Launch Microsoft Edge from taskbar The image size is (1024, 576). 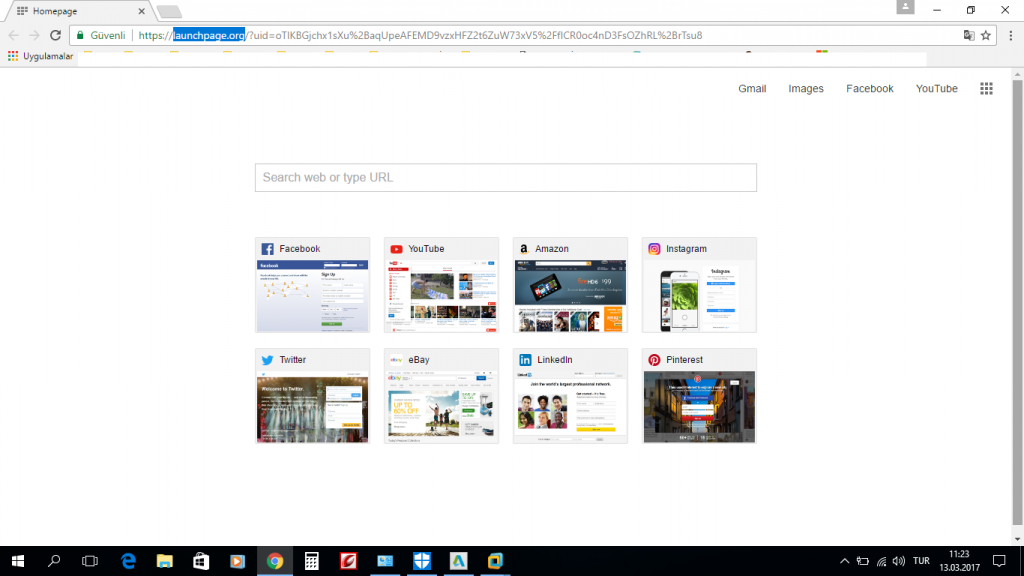click(x=129, y=561)
